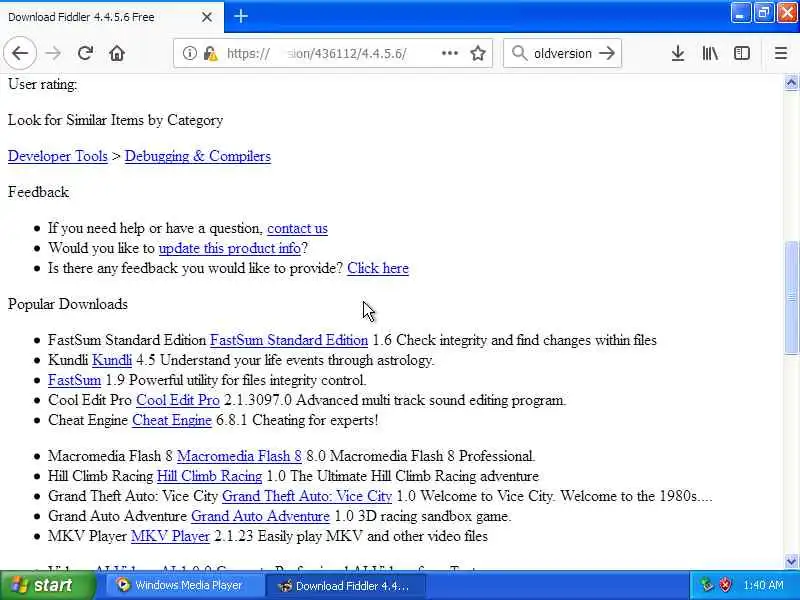This screenshot has height=600, width=800.
Task: Open the Firefox hamburger menu
Action: pos(781,53)
